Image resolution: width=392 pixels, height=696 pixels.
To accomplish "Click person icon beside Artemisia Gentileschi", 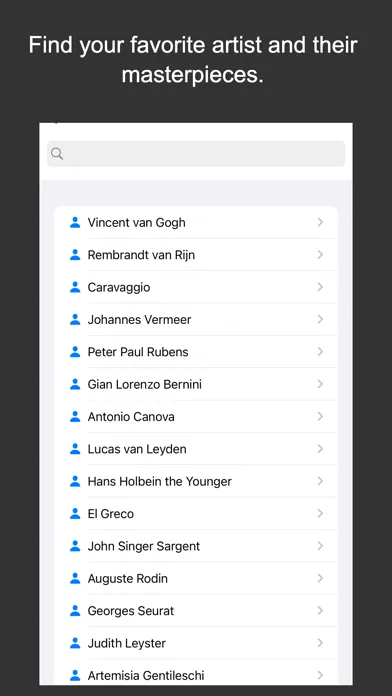I will (x=75, y=676).
